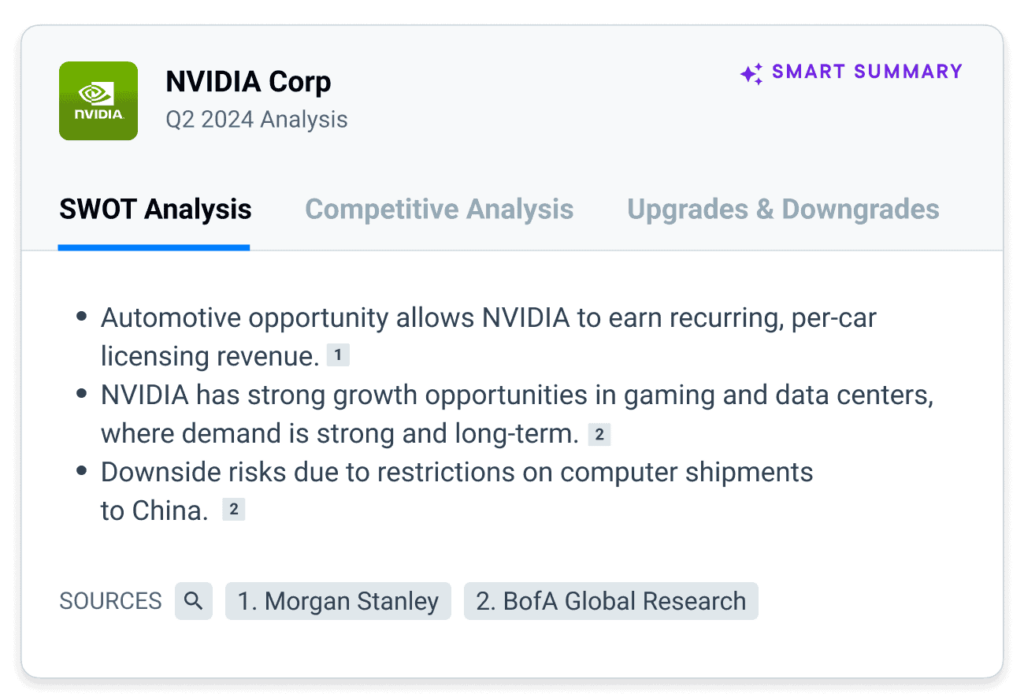The height and width of the screenshot is (694, 1024).
Task: Select the automotive opportunity bullet text
Action: click(488, 319)
